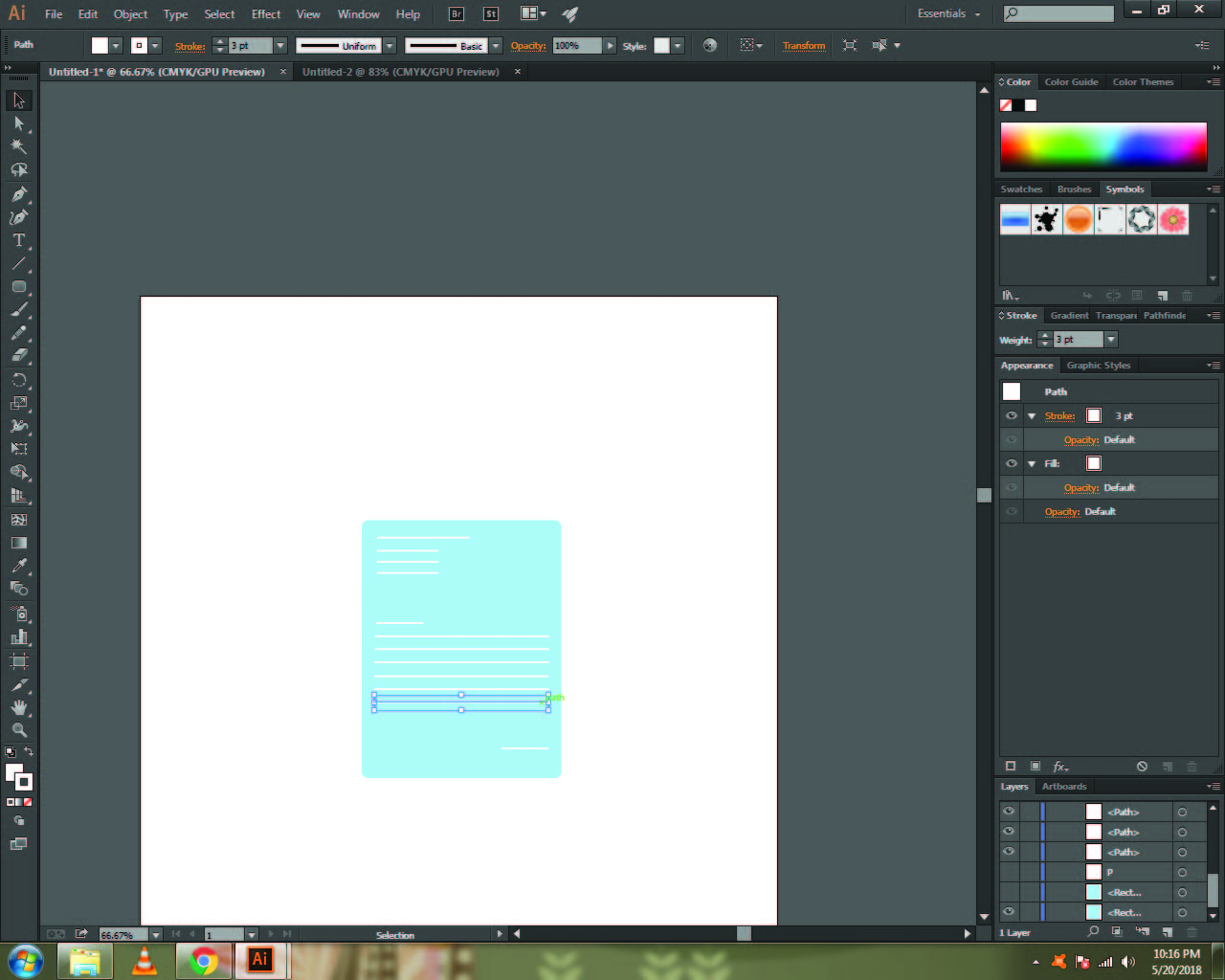The image size is (1225, 980).
Task: Toggle visibility of third Path layer row
Action: [x=1009, y=852]
